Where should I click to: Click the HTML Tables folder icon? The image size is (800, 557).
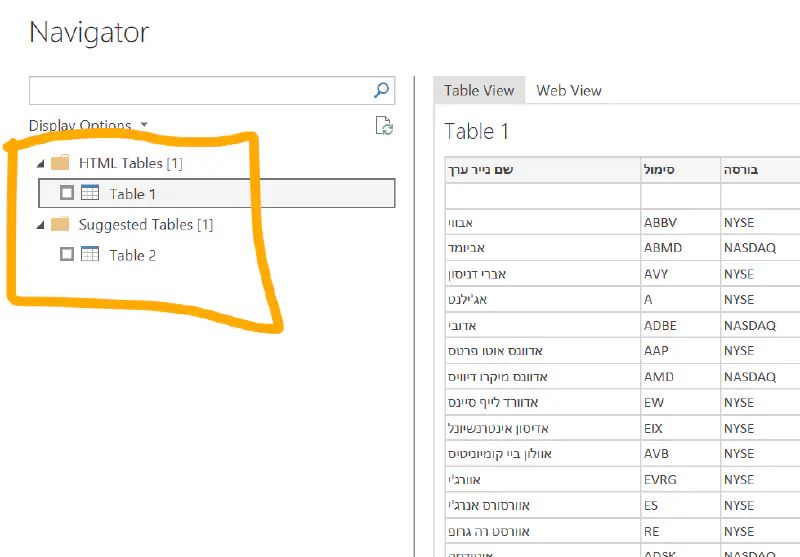tap(60, 163)
